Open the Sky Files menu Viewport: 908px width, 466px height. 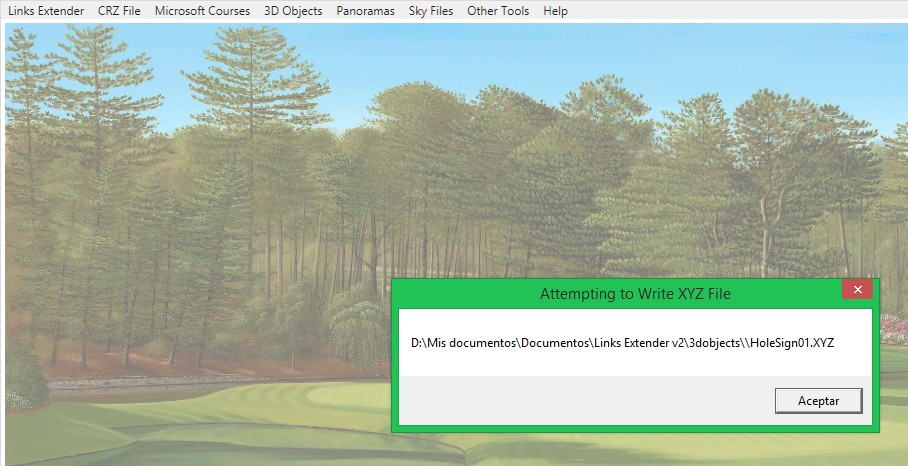click(430, 11)
